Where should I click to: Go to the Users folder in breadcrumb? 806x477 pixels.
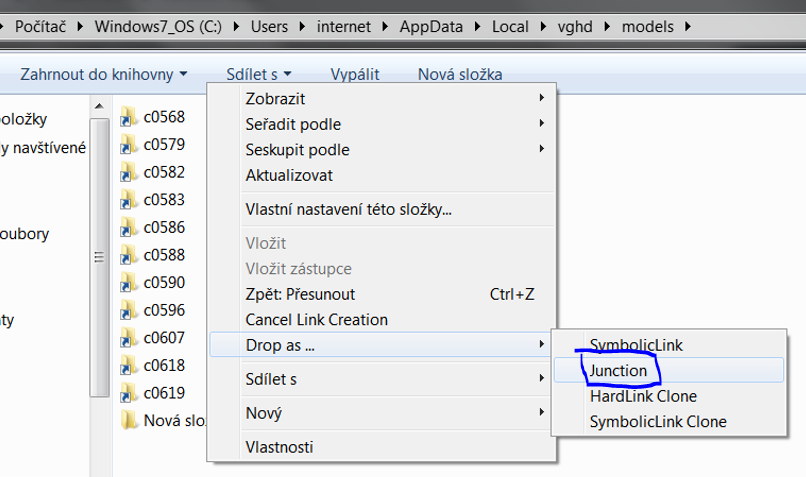(269, 26)
